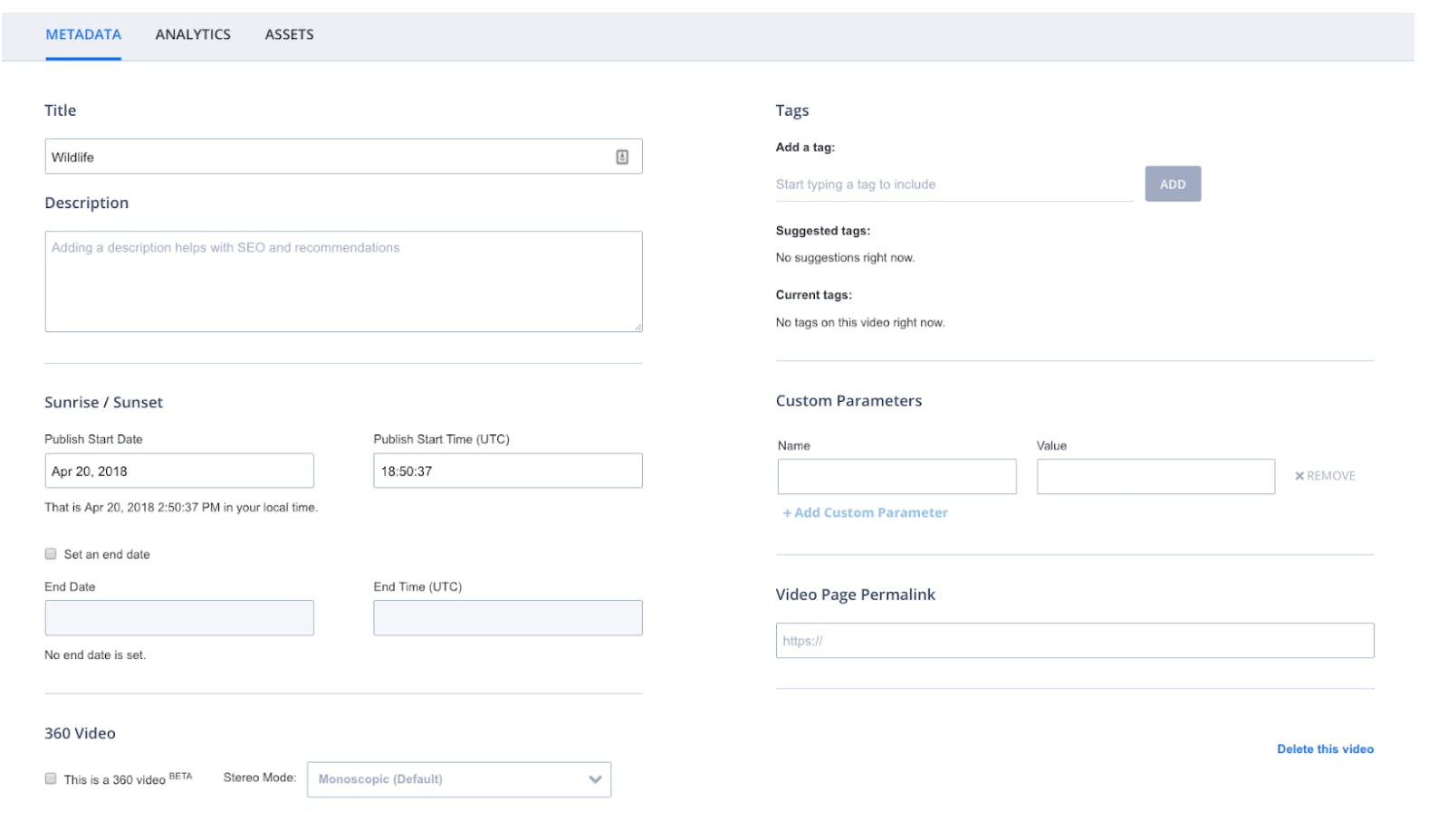Click the icon inside the Title field
Screen dimensions: 1438x840
[x=622, y=157]
